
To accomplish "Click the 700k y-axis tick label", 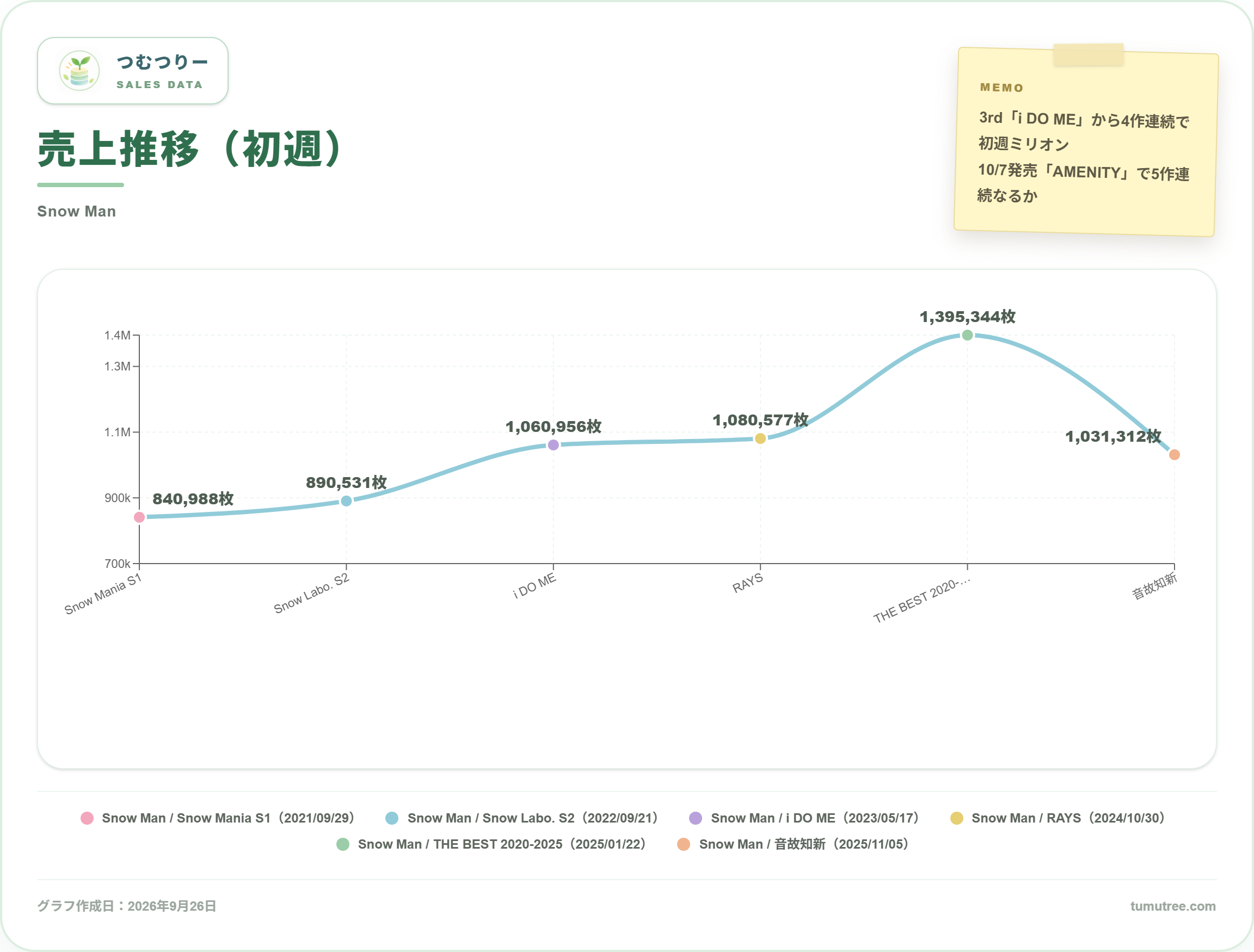I will [118, 564].
